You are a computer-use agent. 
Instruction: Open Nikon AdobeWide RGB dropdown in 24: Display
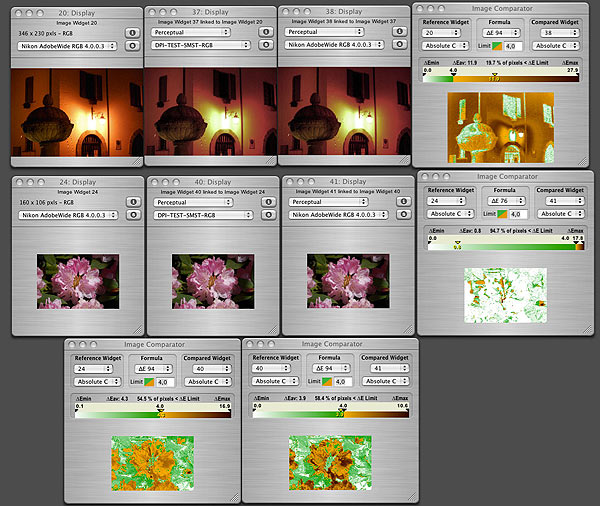point(68,215)
